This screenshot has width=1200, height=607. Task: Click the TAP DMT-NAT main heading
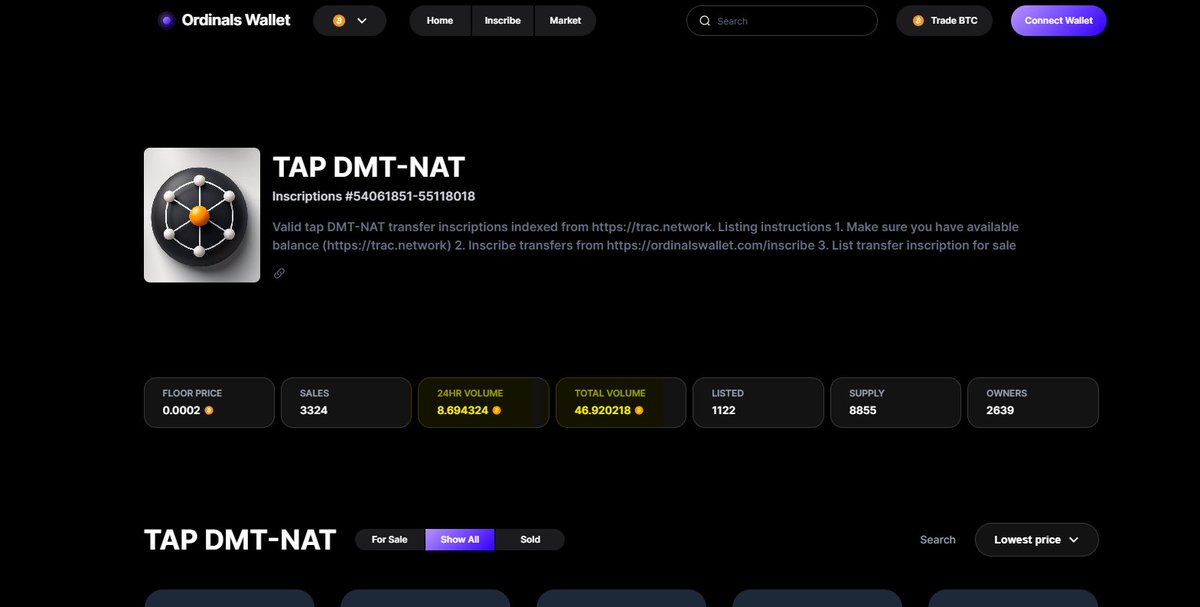369,167
